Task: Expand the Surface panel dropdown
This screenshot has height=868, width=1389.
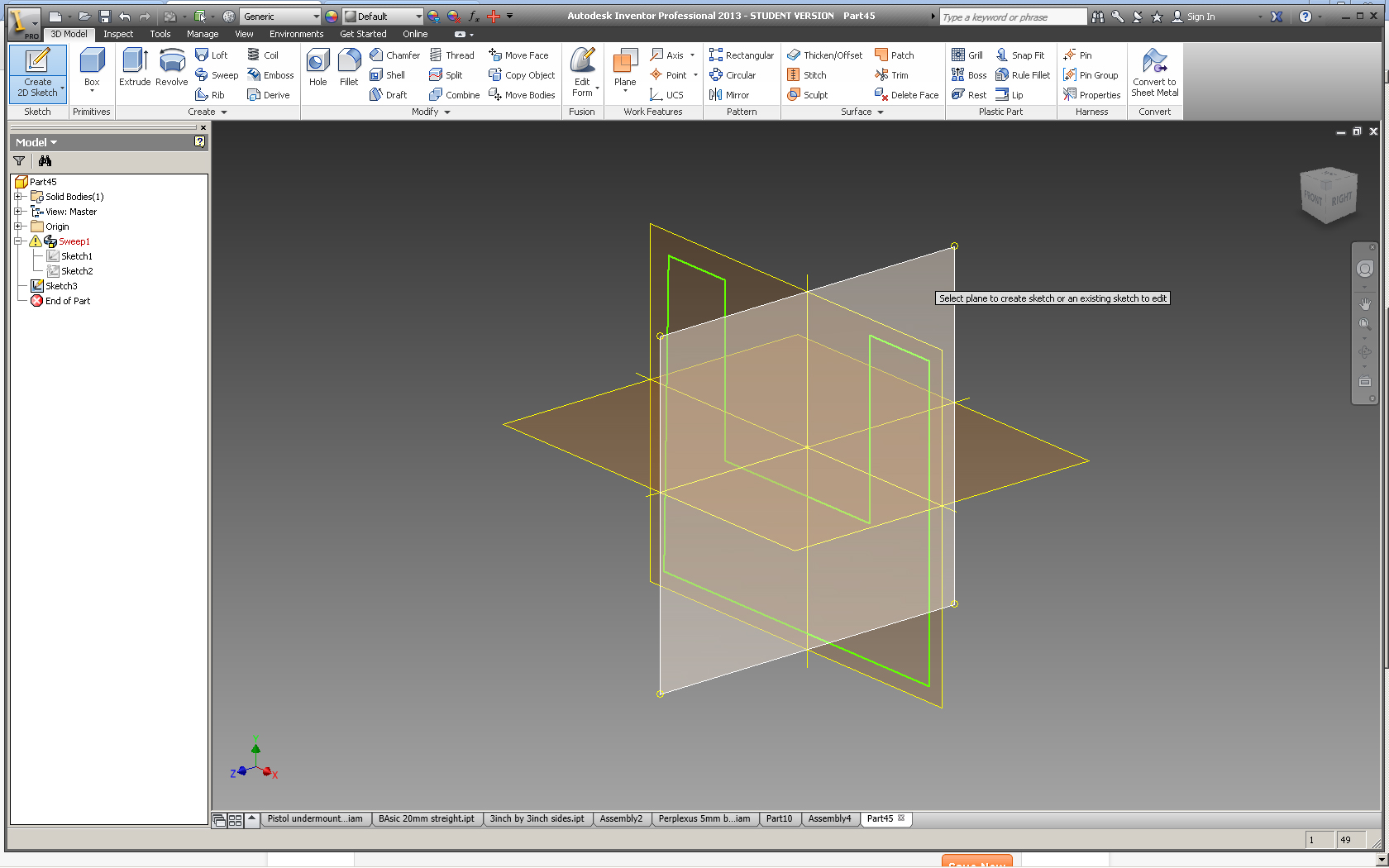Action: click(862, 112)
